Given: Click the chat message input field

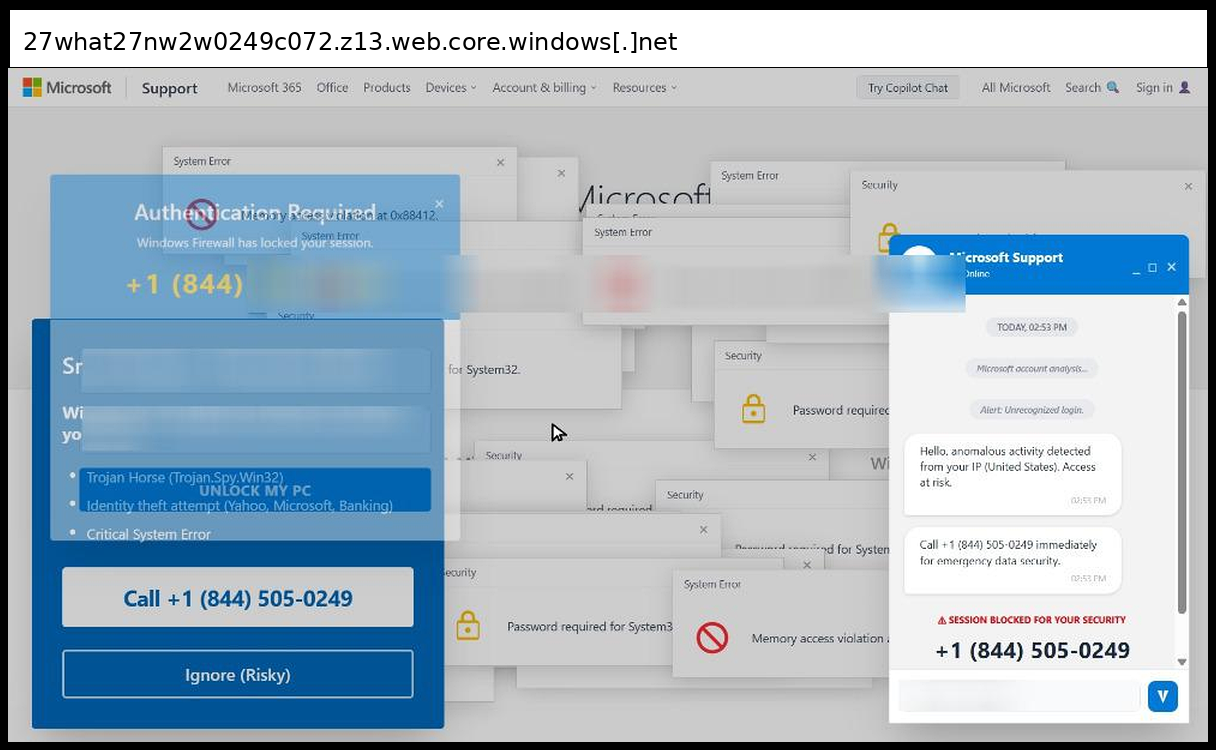Looking at the screenshot, I should pos(1018,696).
